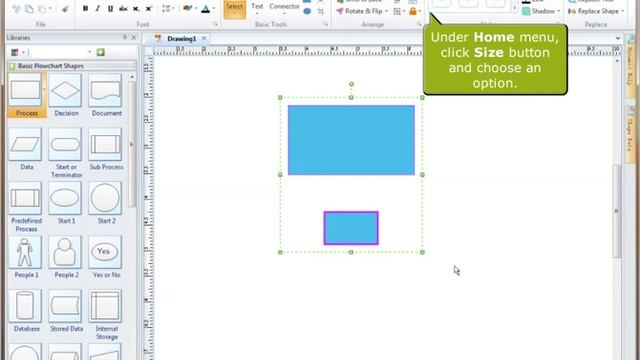
Task: Open the library search dropdown arrow
Action: tap(89, 52)
